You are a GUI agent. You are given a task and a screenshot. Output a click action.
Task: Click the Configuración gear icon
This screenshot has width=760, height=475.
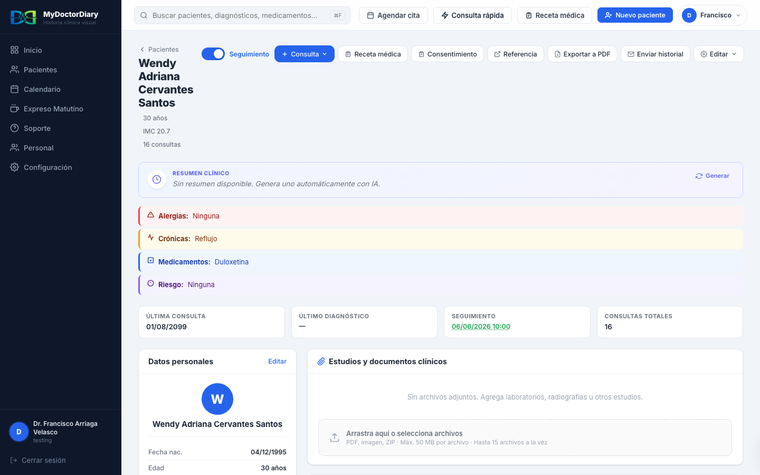point(15,167)
